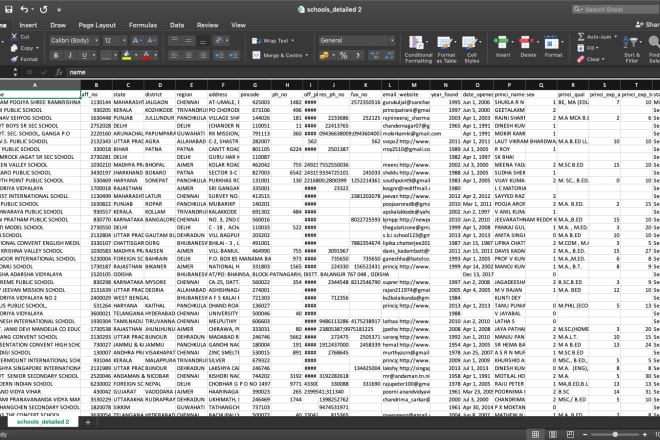This screenshot has width=660, height=440.
Task: Click into the Search Sheet field
Action: 616,9
